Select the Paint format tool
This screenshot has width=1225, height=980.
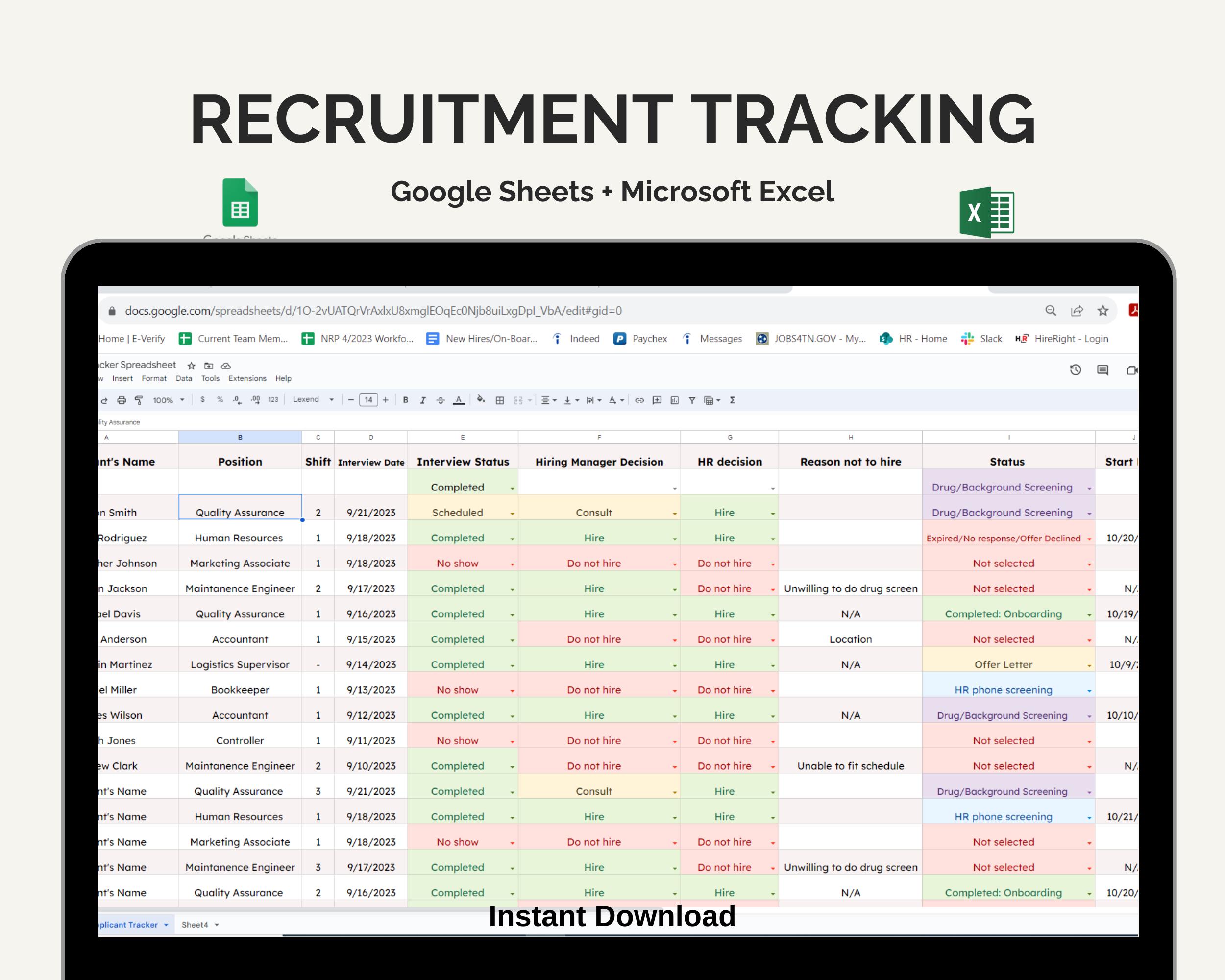point(139,400)
